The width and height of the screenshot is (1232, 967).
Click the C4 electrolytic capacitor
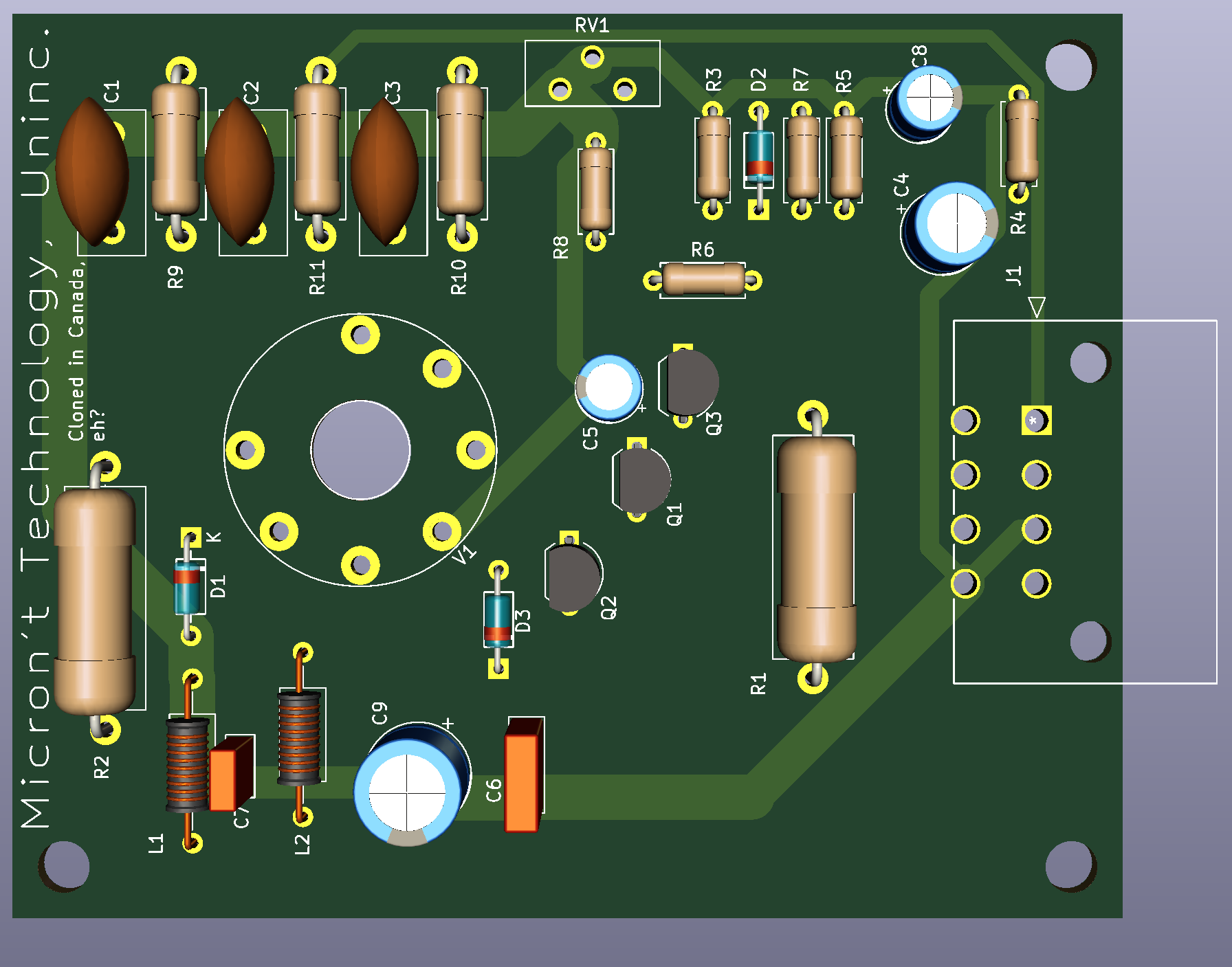[x=950, y=228]
